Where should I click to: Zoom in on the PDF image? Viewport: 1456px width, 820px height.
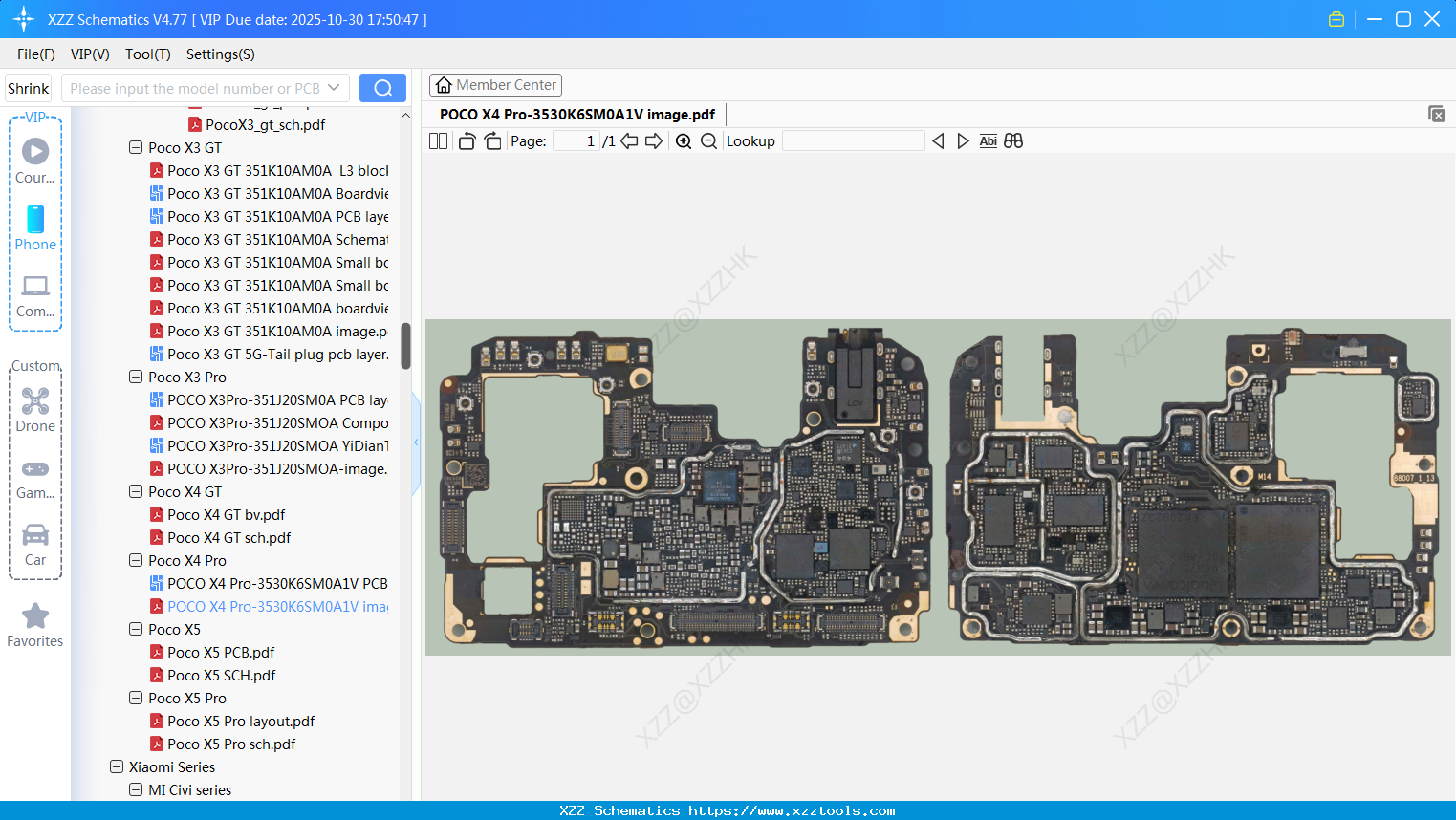[x=684, y=140]
